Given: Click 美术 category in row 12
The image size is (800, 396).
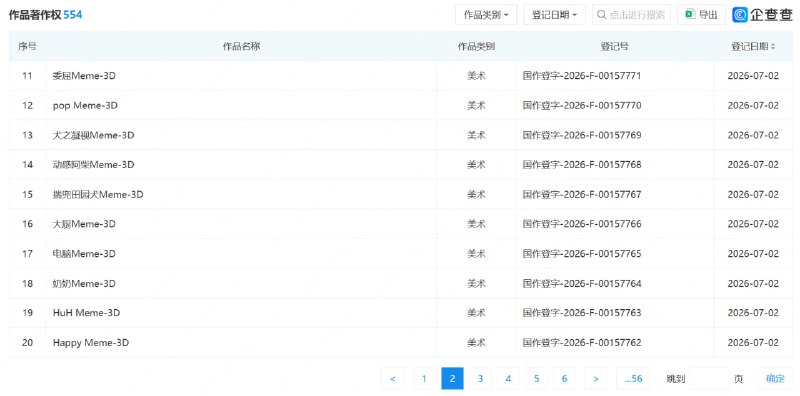Looking at the screenshot, I should pyautogui.click(x=476, y=106).
